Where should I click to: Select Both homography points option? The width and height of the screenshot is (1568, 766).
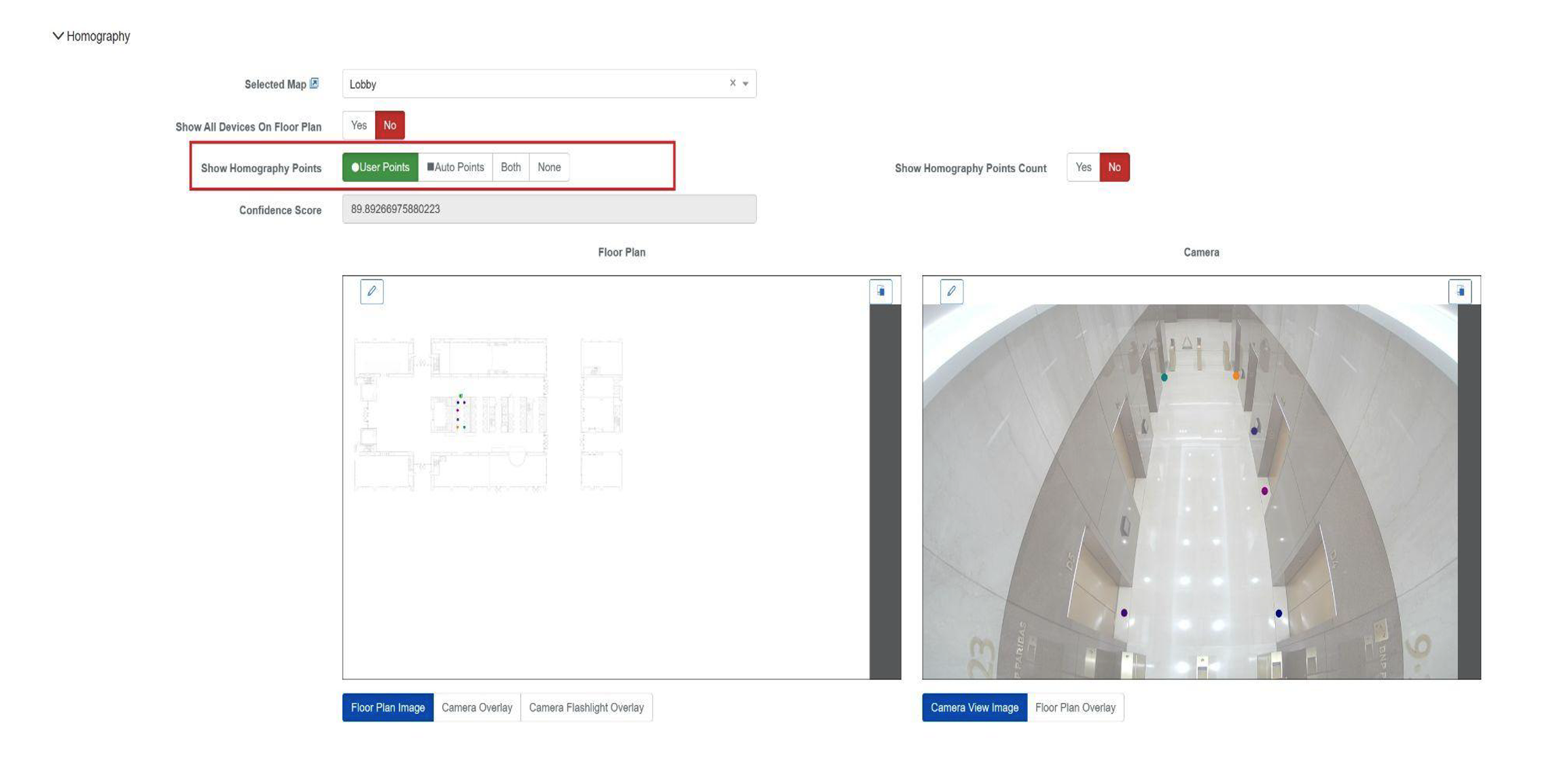point(510,168)
